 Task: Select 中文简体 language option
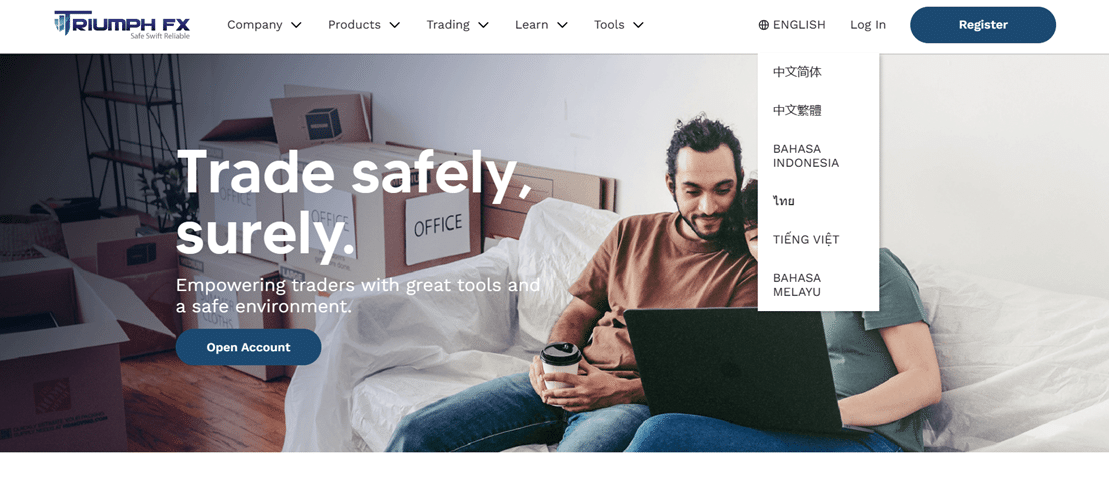coord(797,72)
